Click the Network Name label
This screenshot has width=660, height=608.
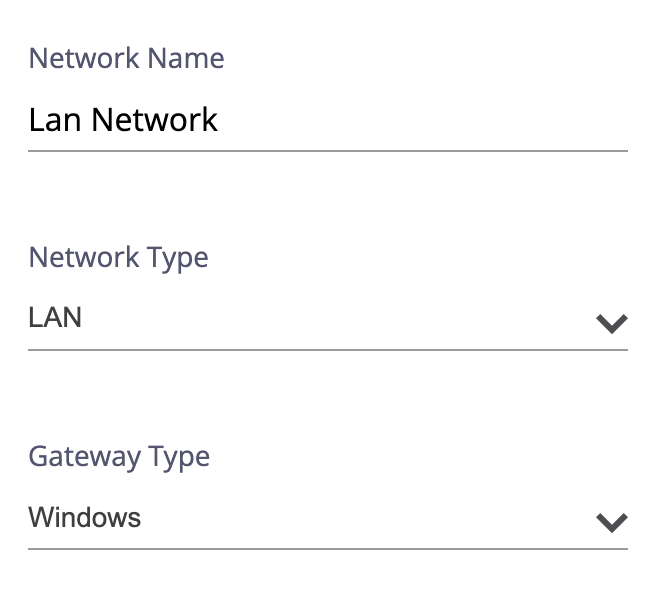[x=126, y=58]
